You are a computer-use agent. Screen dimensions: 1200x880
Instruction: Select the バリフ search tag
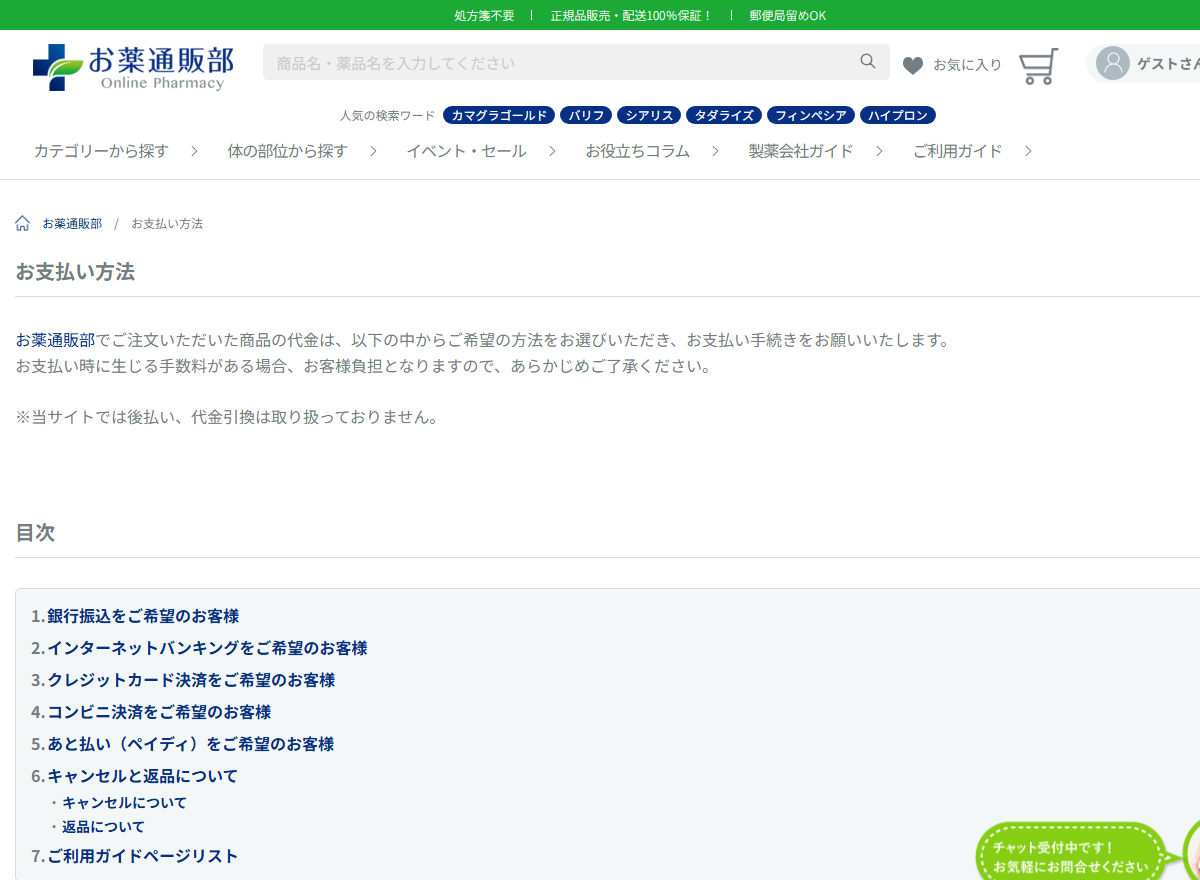[x=586, y=115]
